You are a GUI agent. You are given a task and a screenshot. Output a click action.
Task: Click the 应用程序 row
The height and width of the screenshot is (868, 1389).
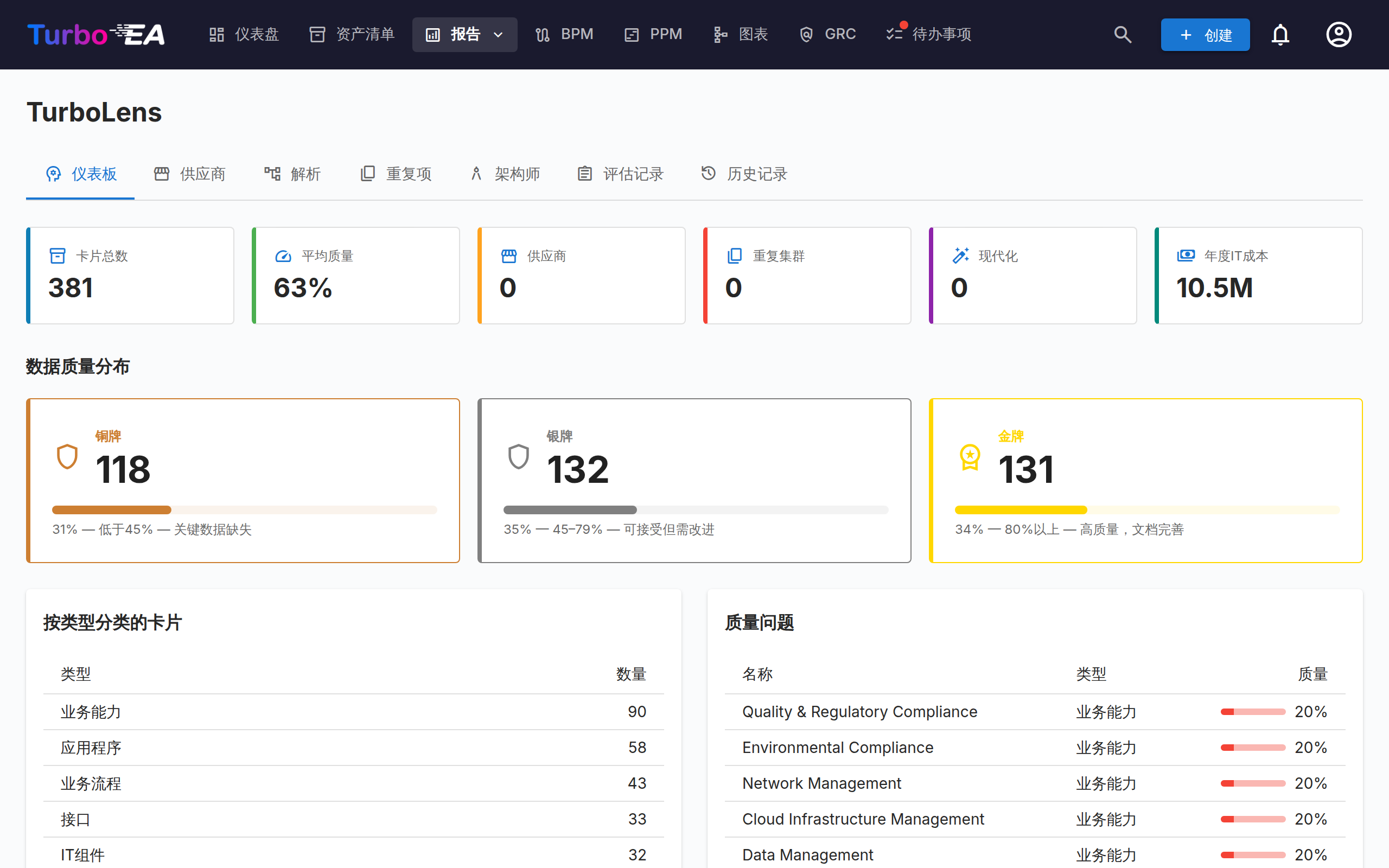tap(354, 748)
